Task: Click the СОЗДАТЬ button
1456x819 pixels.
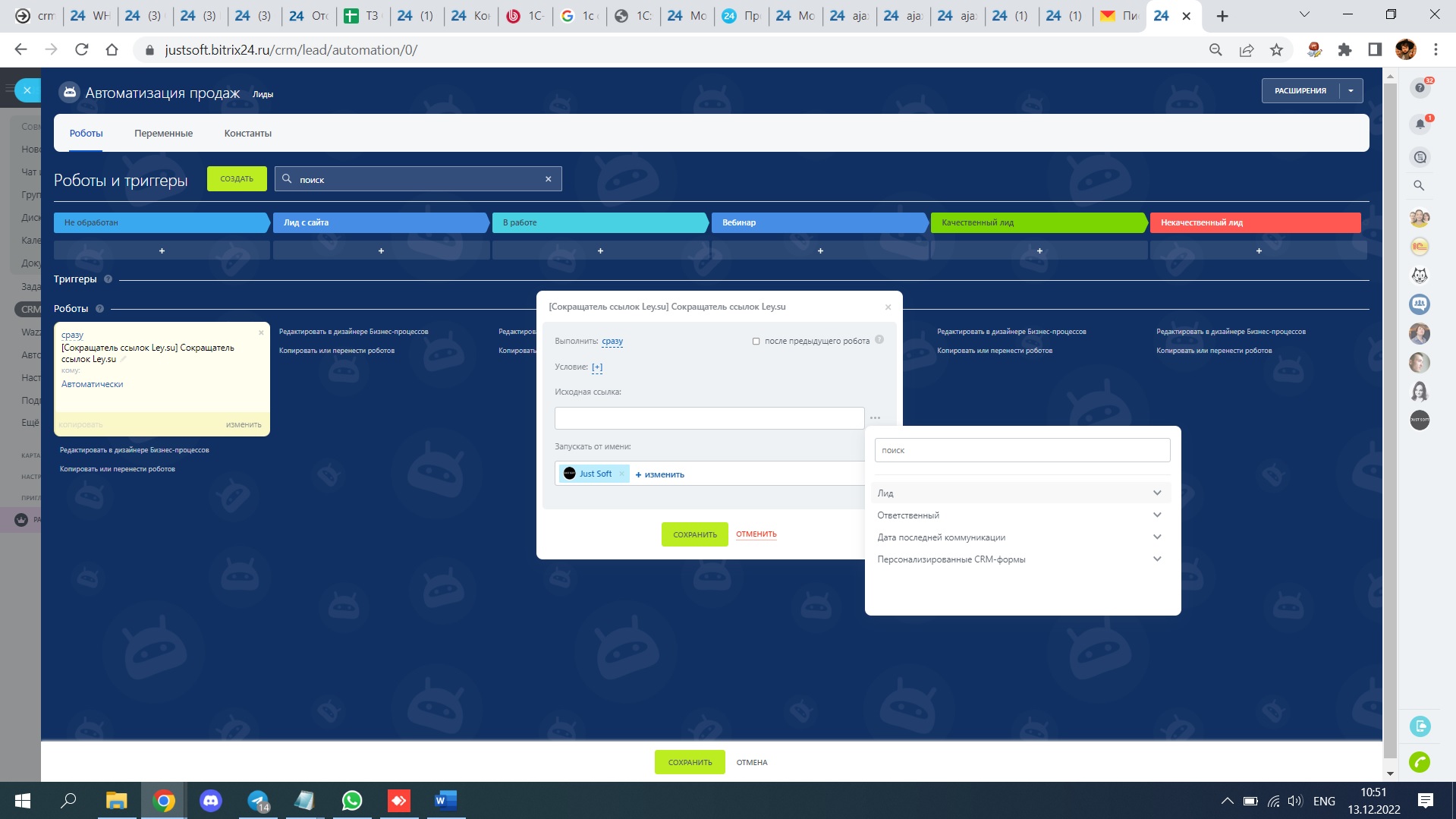Action: point(237,179)
